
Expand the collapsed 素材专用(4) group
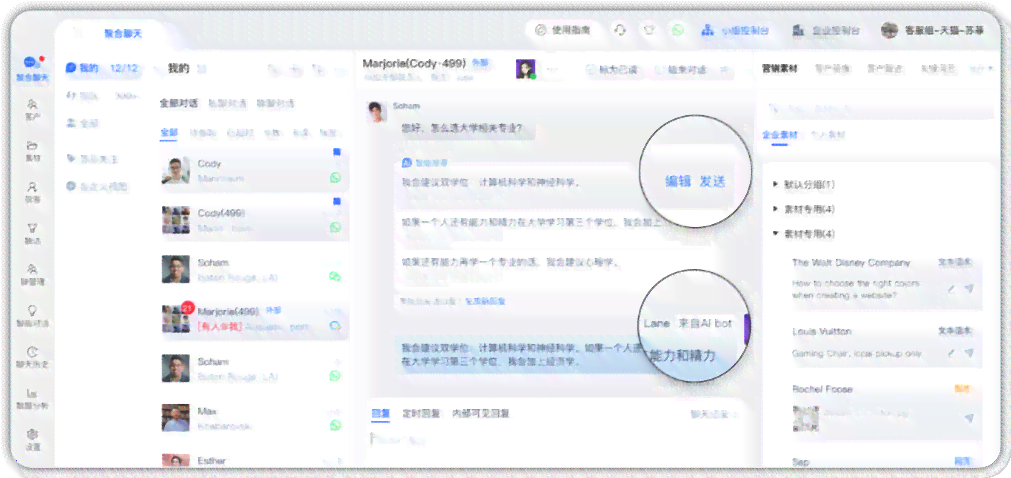pos(803,209)
